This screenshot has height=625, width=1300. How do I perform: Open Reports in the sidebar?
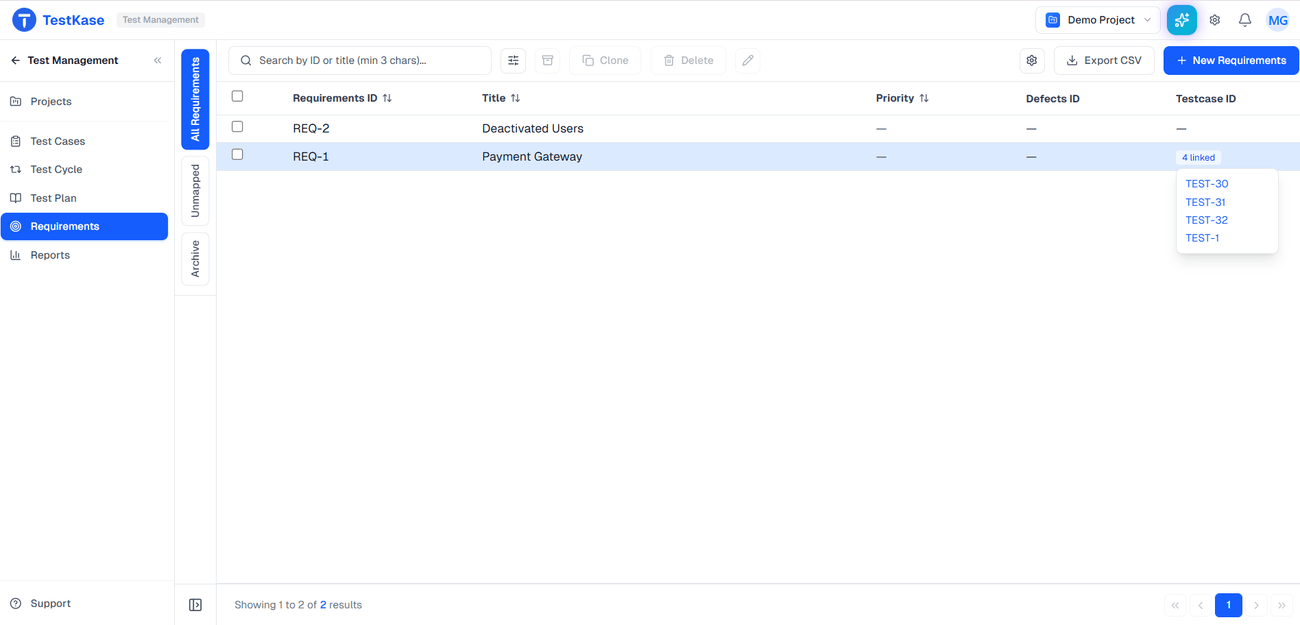[x=84, y=256]
